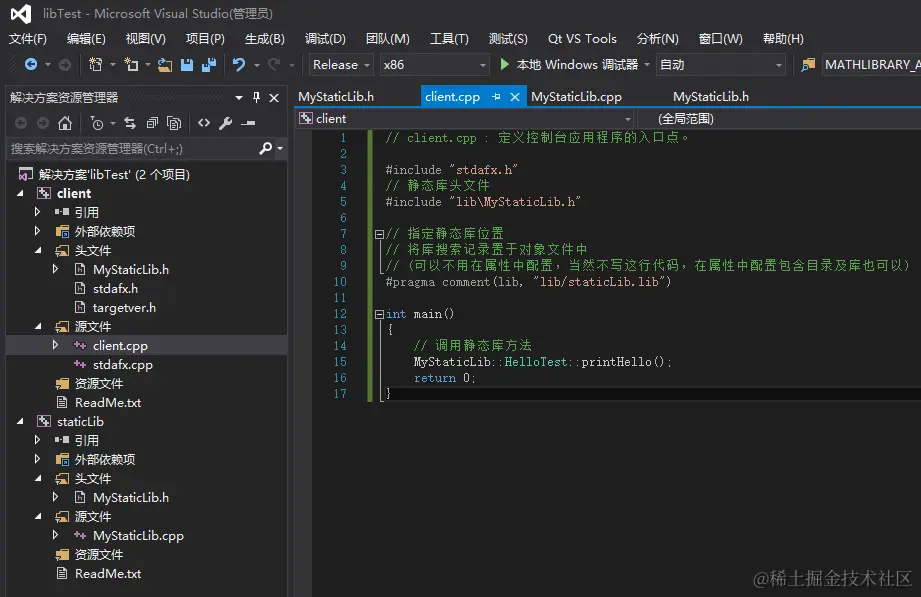The image size is (921, 597).
Task: Click the Save toolbar icon
Action: (x=187, y=64)
